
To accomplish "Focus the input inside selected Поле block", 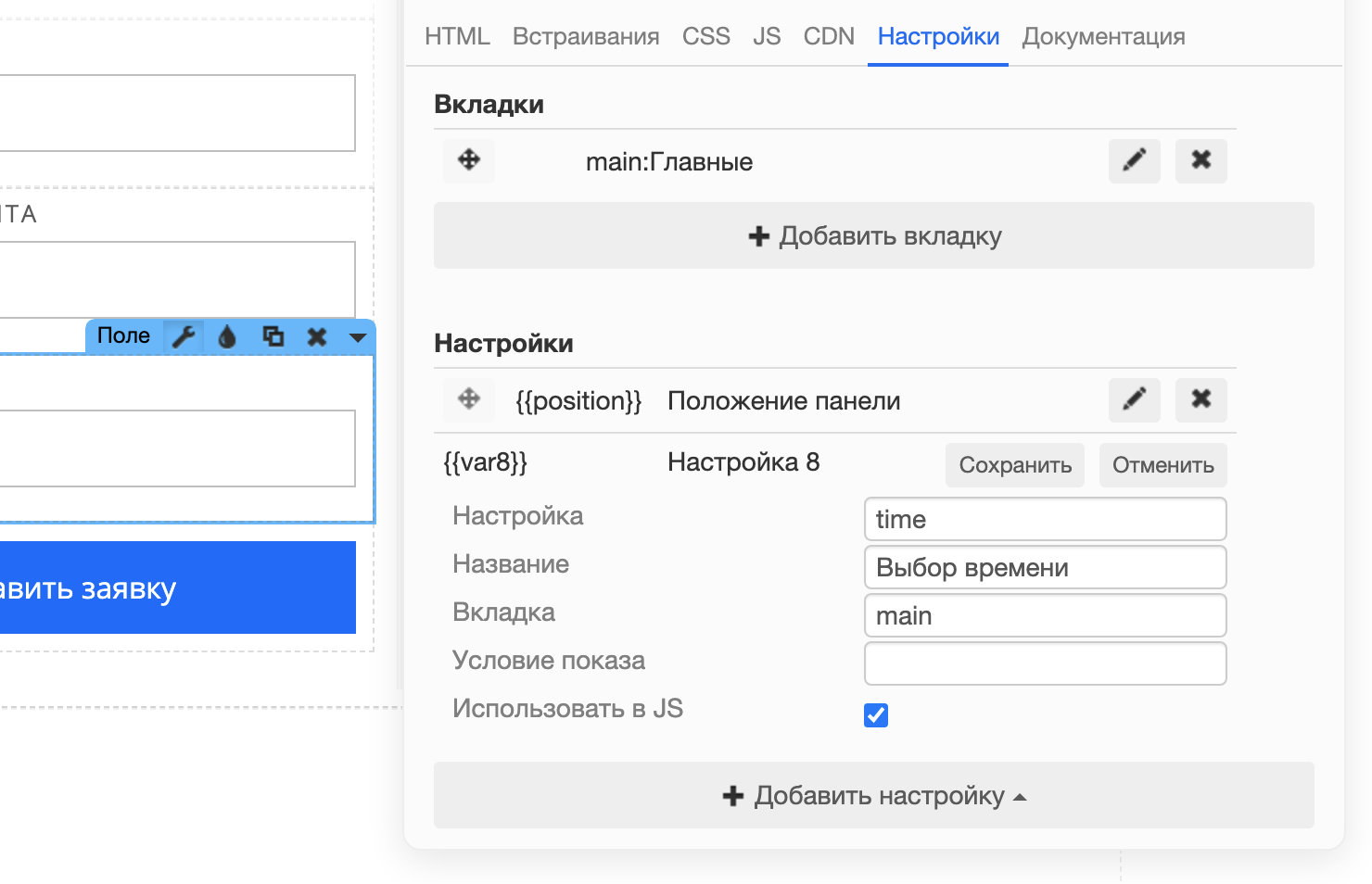I will 178,448.
